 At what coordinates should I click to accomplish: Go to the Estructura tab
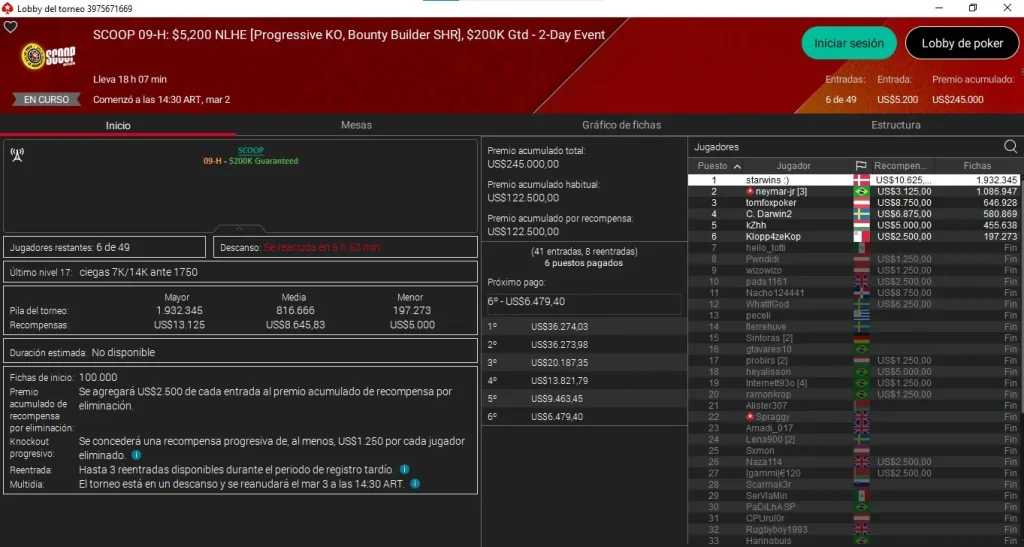pyautogui.click(x=895, y=125)
